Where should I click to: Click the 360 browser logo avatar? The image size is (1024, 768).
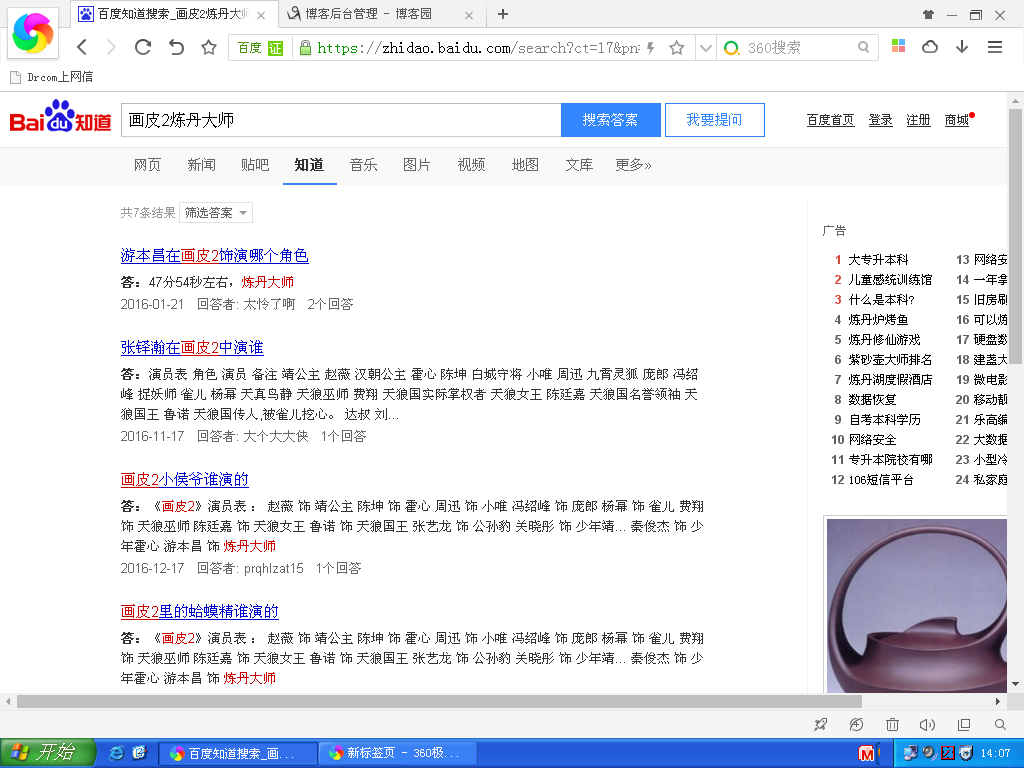tap(33, 33)
